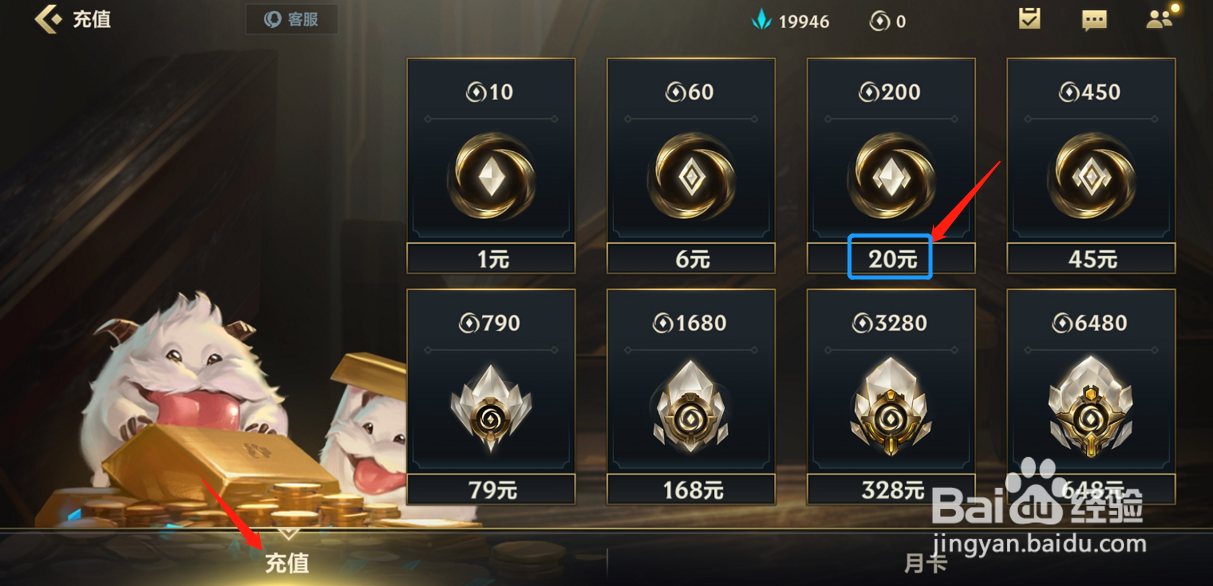This screenshot has height=586, width=1213.
Task: Open the friends list icon
Action: pos(1160,17)
